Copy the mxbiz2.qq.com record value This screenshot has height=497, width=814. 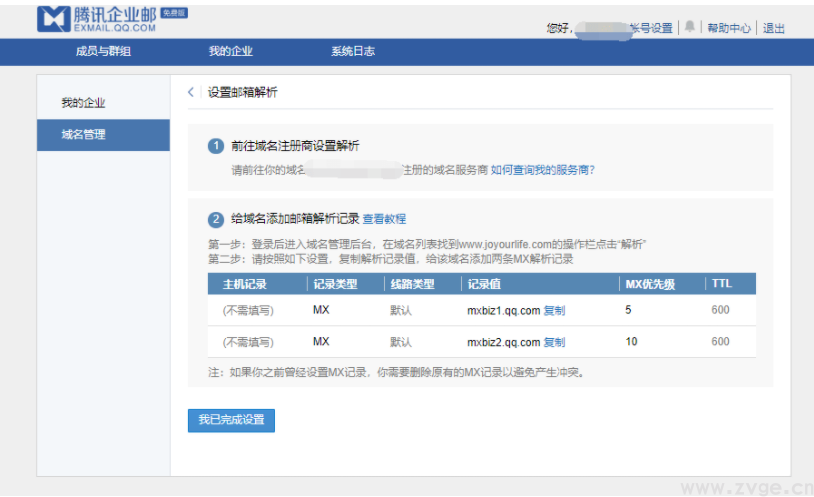[x=554, y=342]
